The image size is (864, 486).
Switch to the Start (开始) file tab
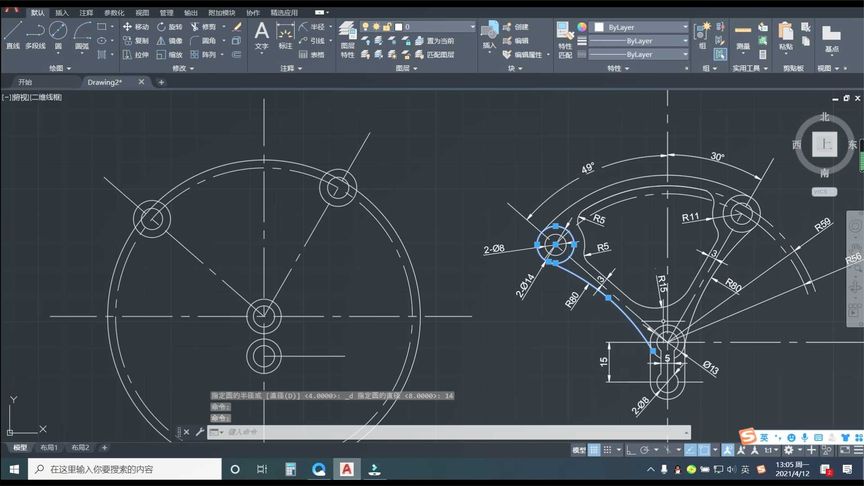pos(25,82)
